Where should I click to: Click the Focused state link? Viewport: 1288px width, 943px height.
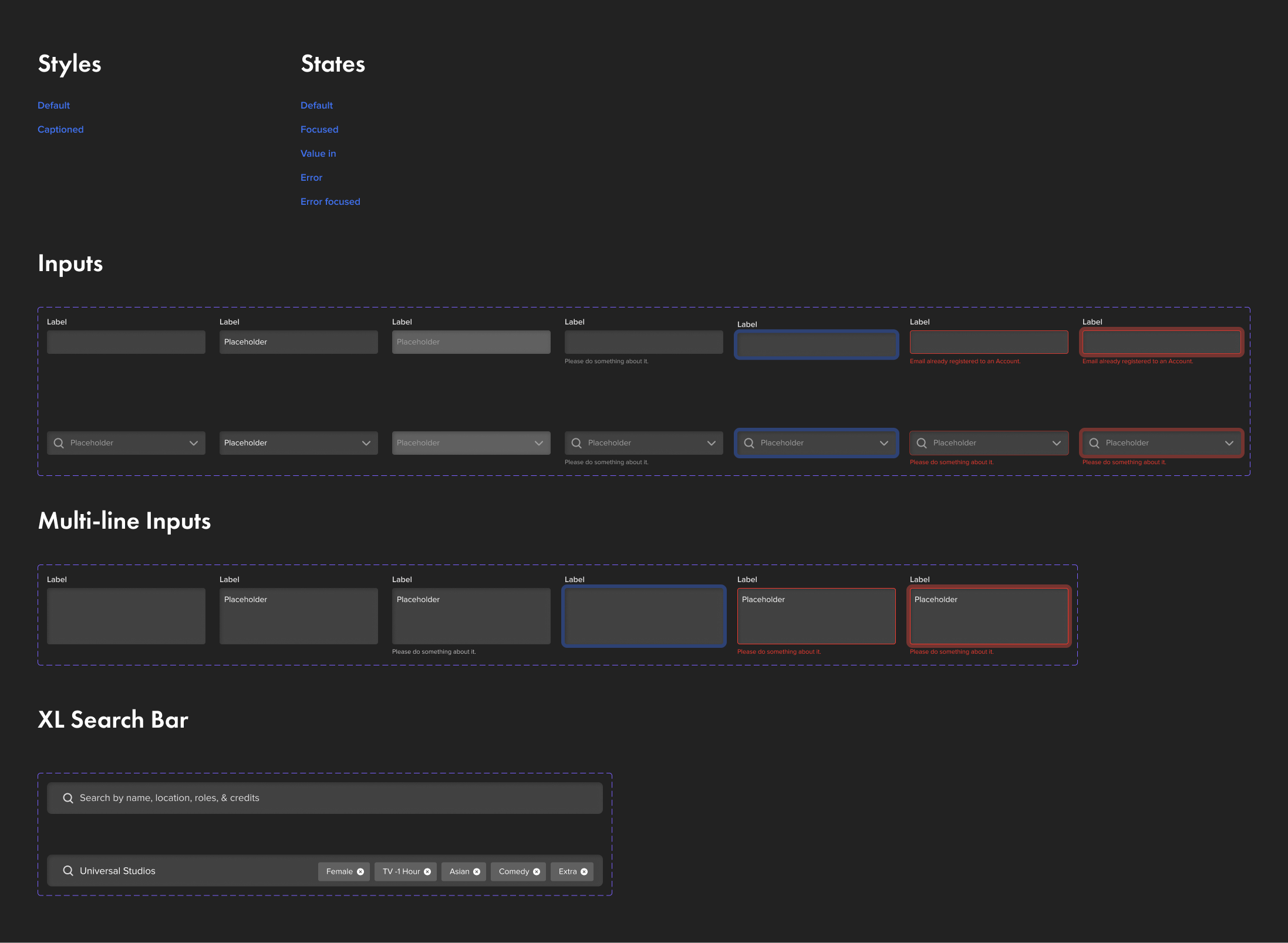click(319, 129)
